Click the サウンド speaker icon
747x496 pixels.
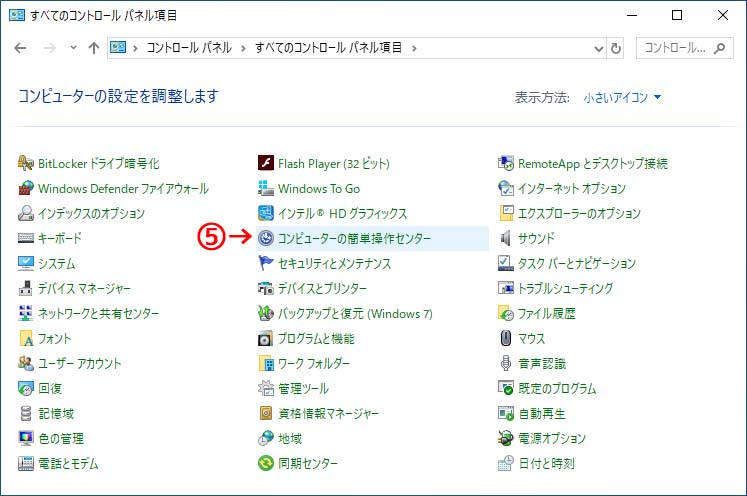click(x=506, y=238)
